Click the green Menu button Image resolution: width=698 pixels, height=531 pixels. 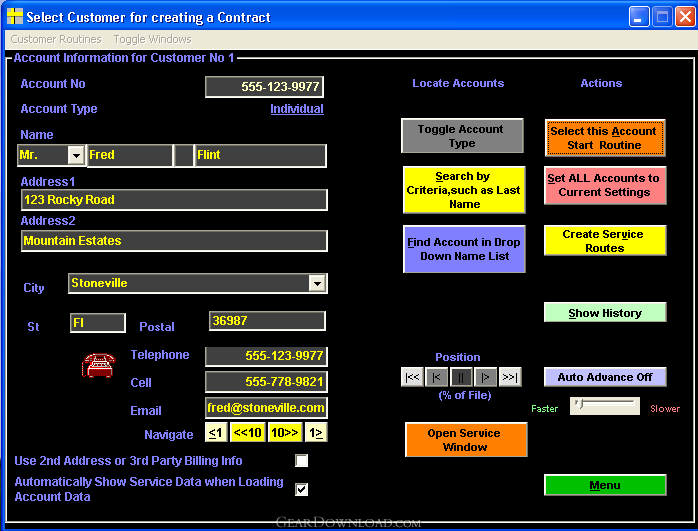click(605, 485)
